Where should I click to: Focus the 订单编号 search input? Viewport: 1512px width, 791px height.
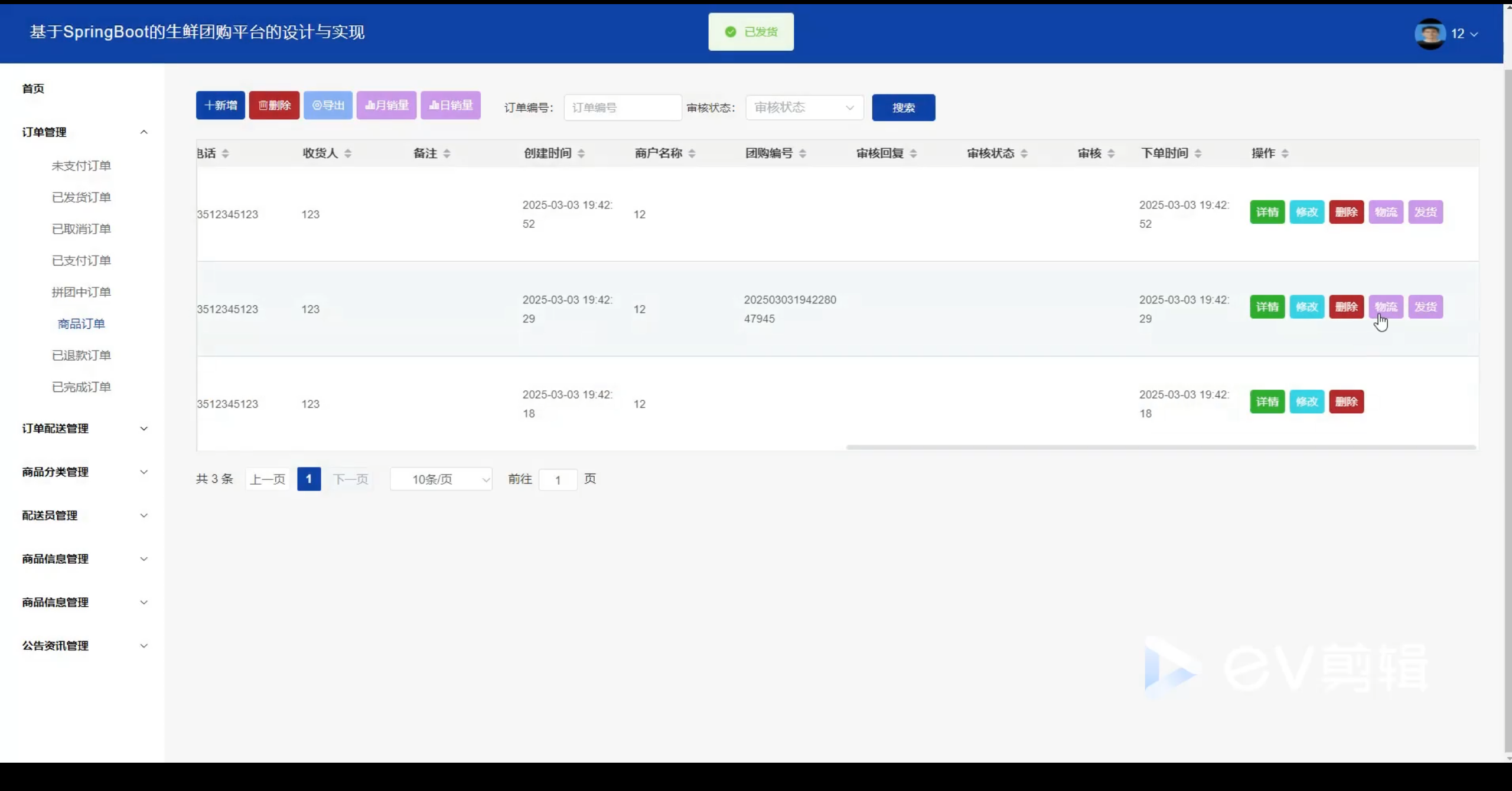coord(623,107)
